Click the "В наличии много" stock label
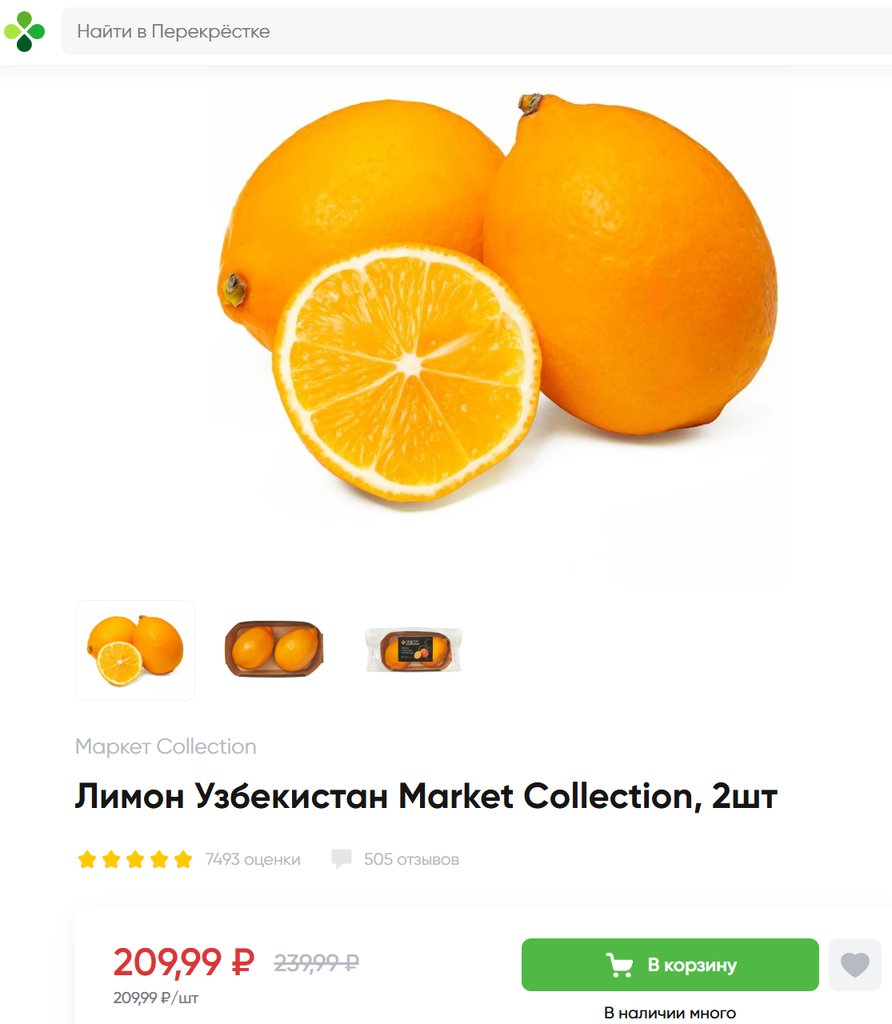 click(670, 1013)
